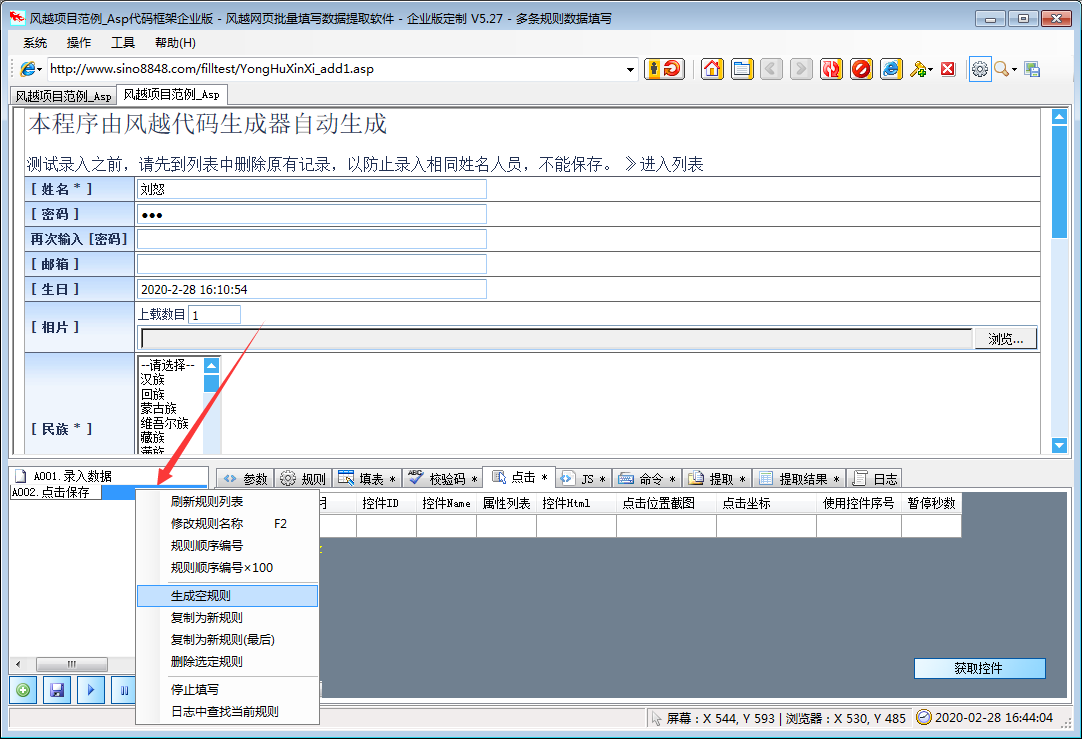
Task: Open the 操作 menu
Action: point(79,43)
